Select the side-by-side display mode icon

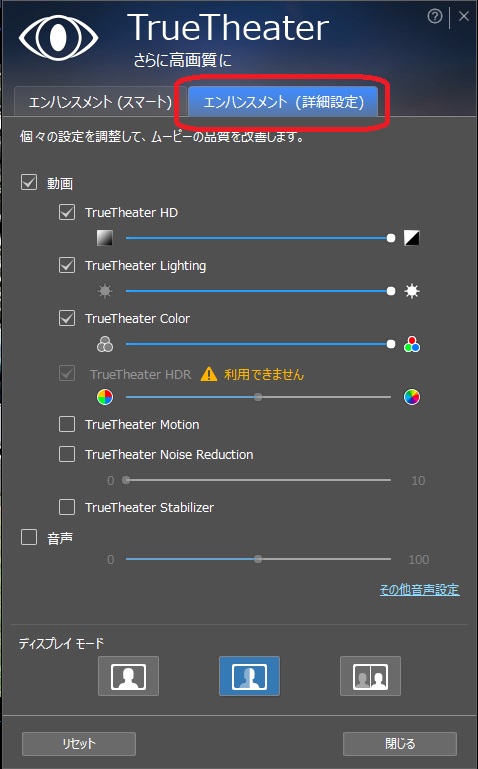coord(370,676)
